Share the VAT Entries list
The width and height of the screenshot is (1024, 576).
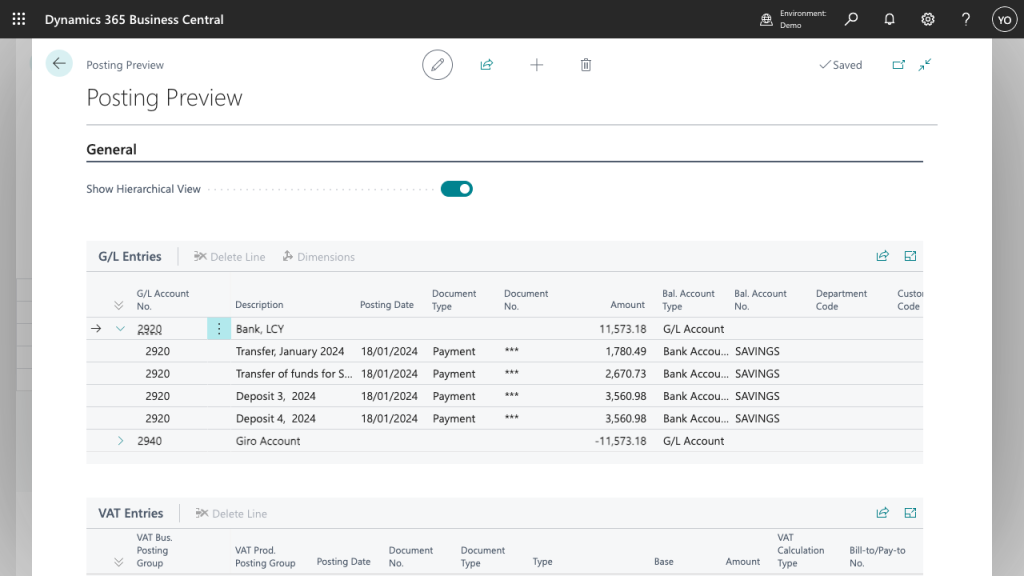click(x=882, y=513)
